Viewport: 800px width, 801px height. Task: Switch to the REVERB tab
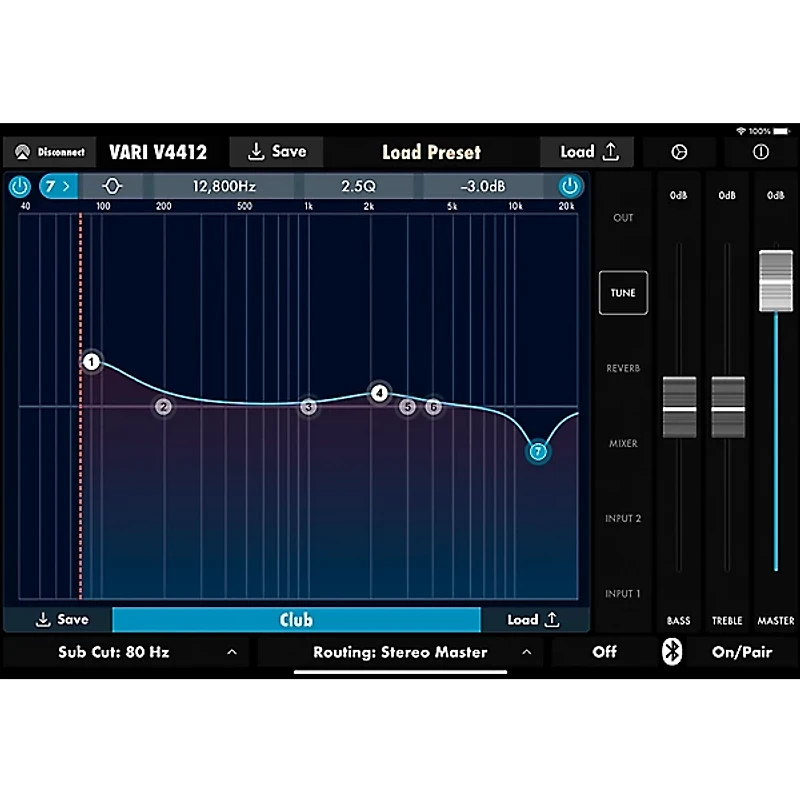pyautogui.click(x=623, y=368)
